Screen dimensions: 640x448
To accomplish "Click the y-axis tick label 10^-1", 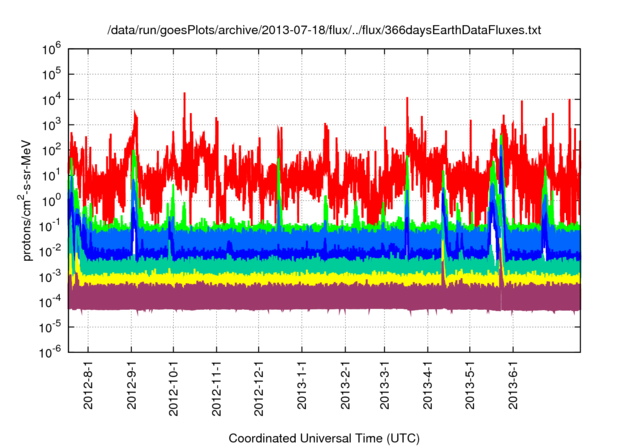I will (51, 226).
